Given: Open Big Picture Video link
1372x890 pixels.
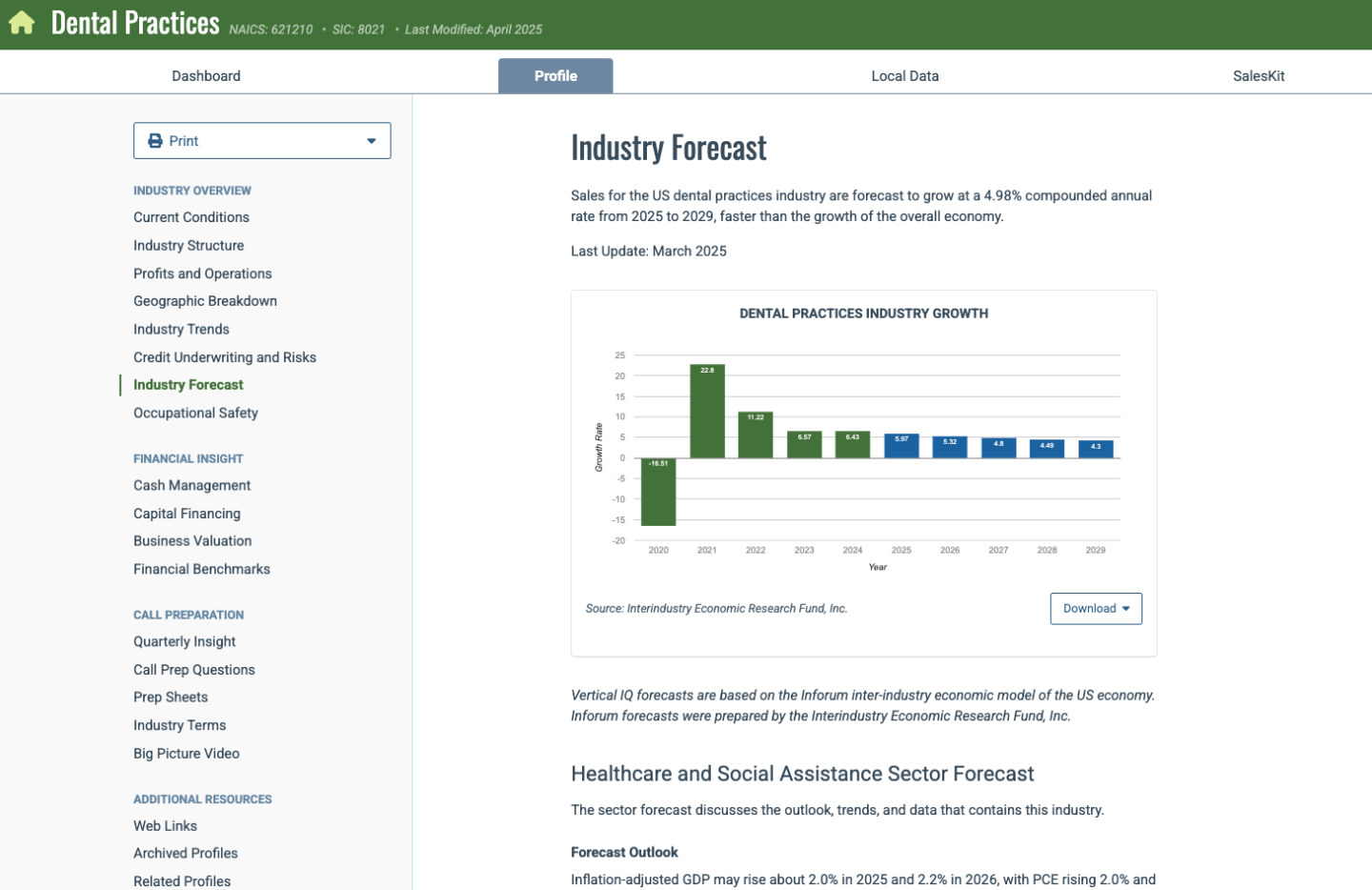Looking at the screenshot, I should point(187,754).
